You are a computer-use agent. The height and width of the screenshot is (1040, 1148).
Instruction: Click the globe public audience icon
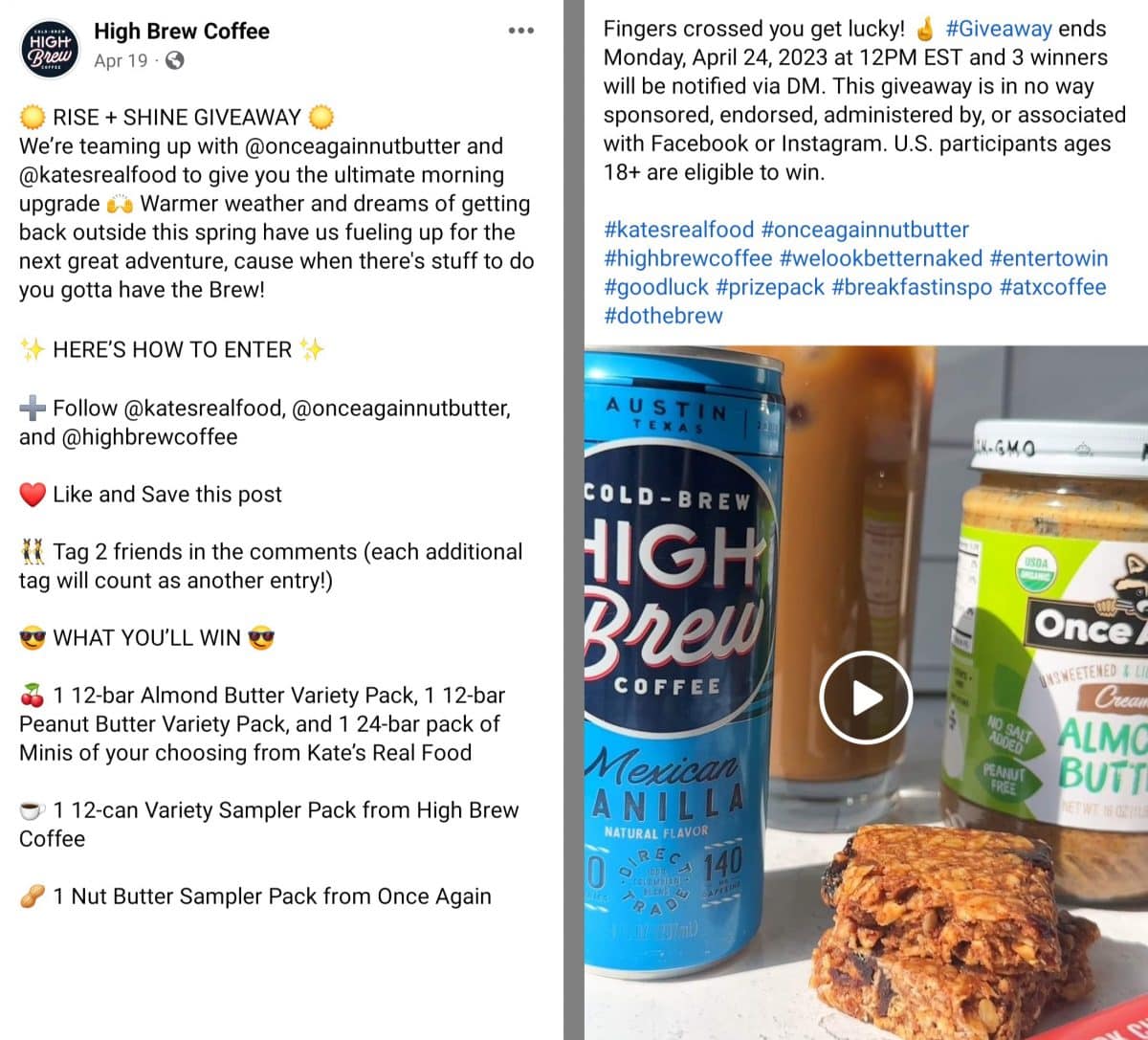point(175,60)
